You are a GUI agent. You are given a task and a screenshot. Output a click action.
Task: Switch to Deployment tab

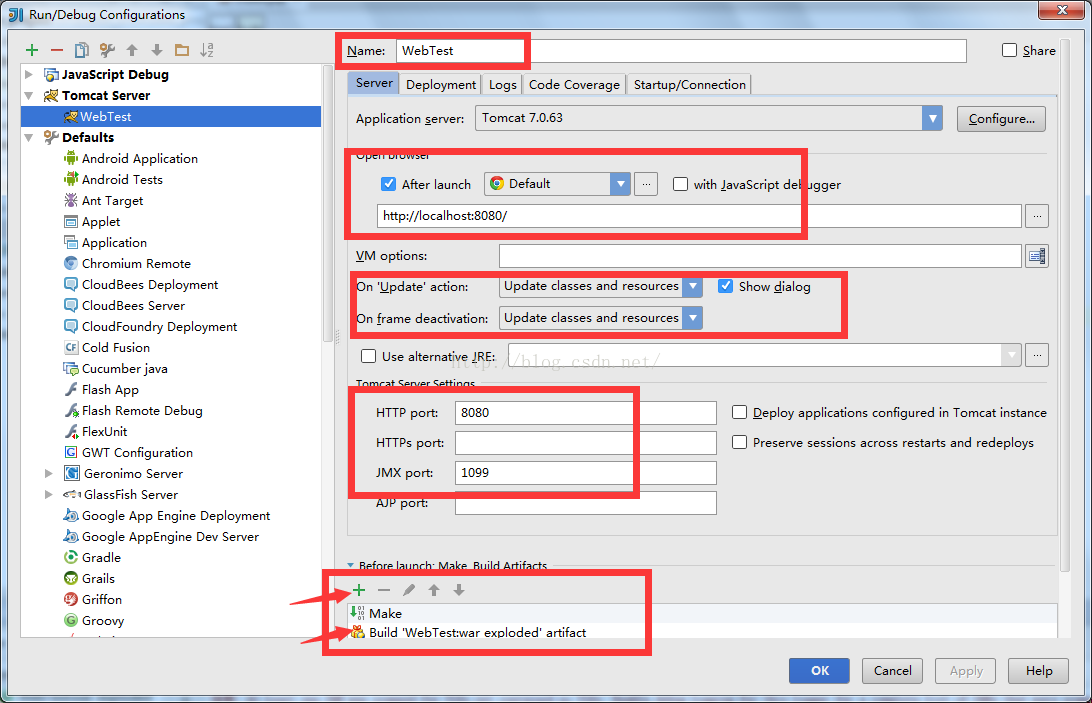[441, 84]
